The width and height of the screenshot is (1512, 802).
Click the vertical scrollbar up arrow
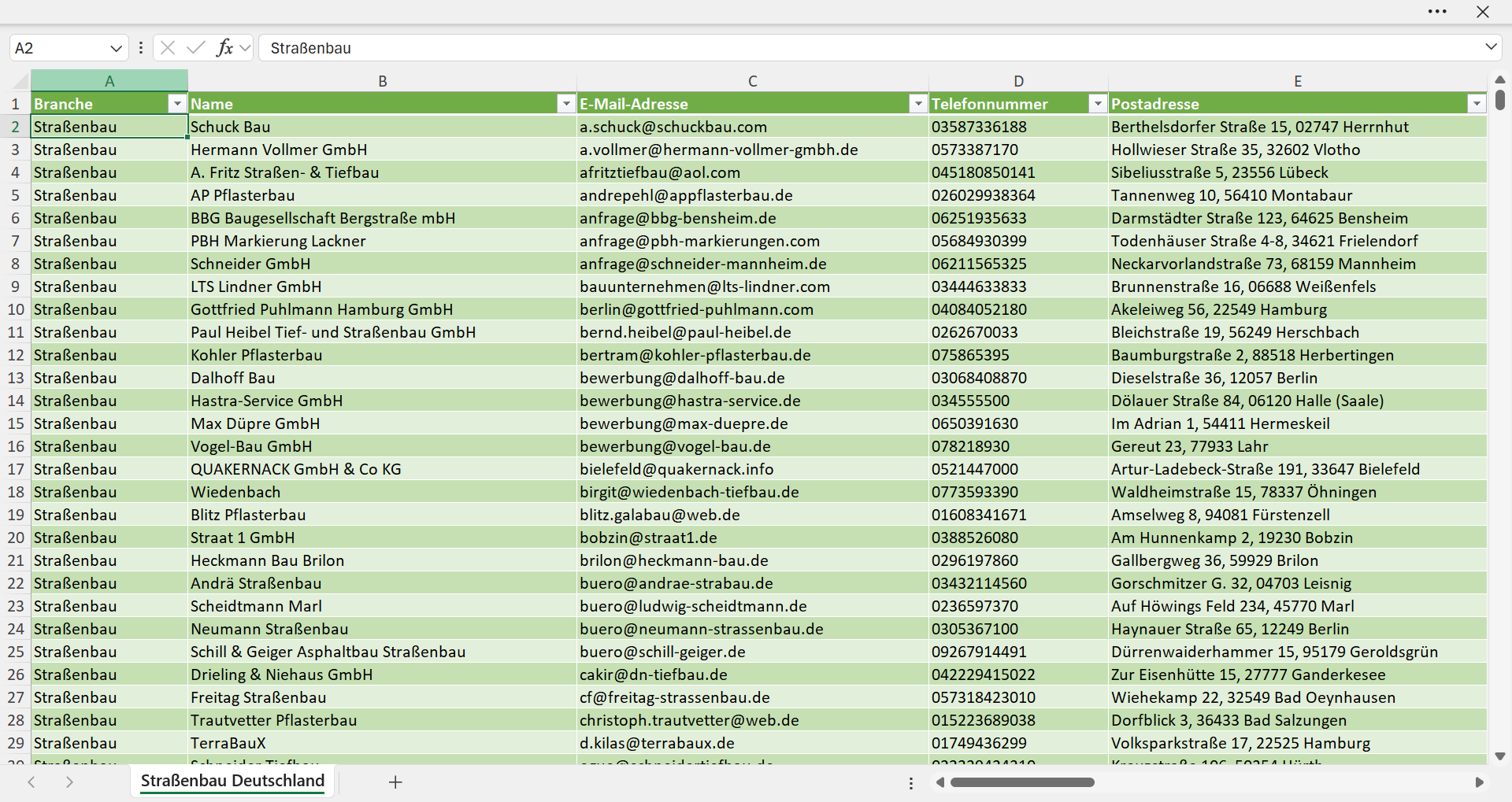click(x=1500, y=79)
